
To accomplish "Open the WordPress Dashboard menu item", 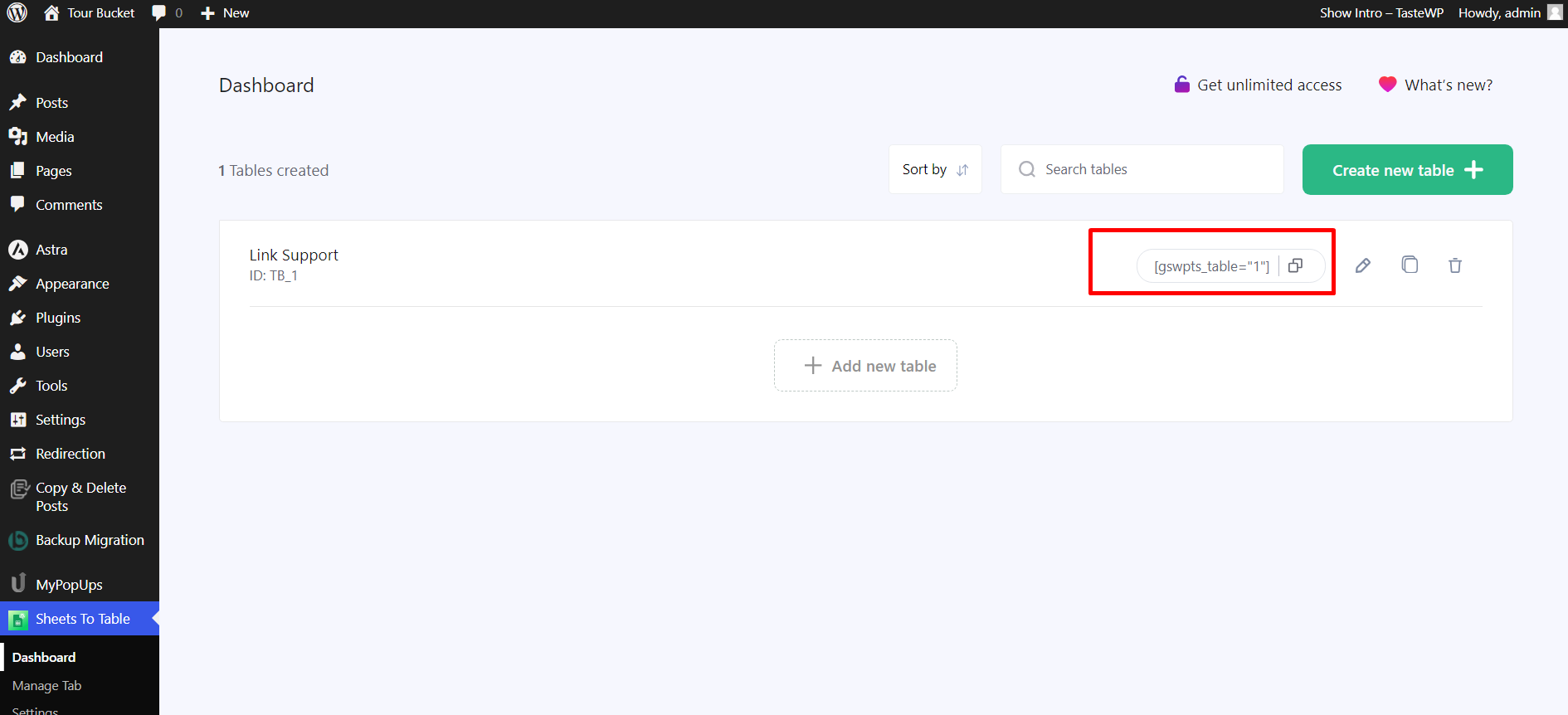I will 80,57.
